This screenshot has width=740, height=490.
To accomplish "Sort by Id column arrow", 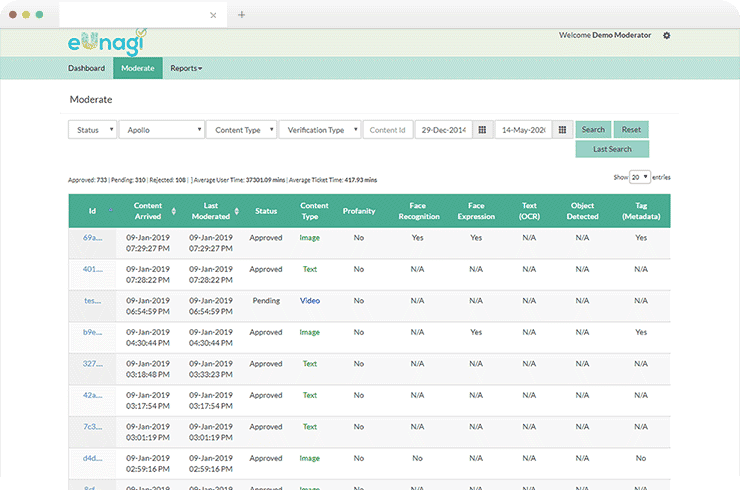I will [110, 210].
